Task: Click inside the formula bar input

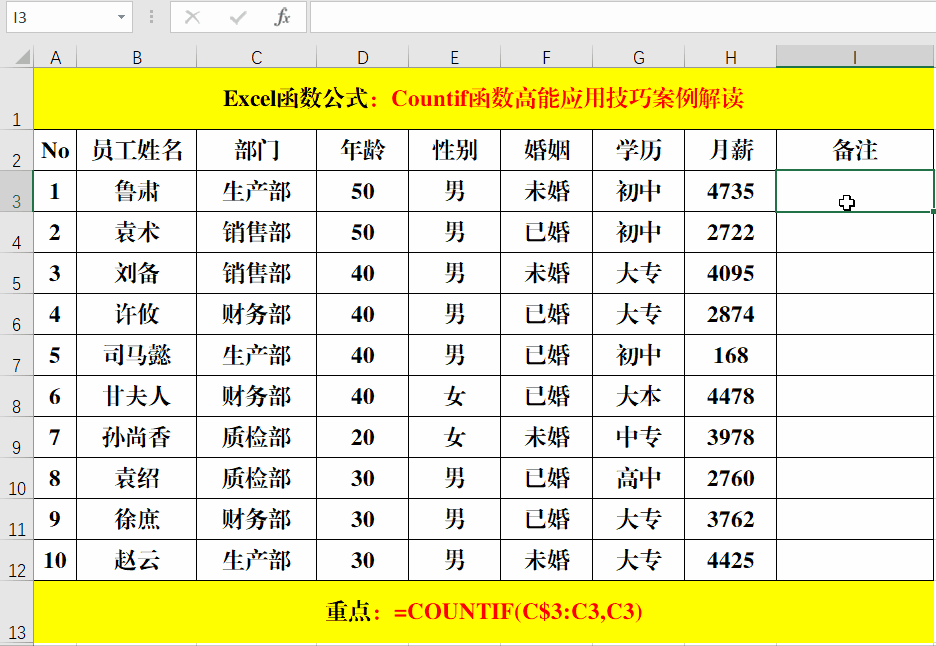Action: pyautogui.click(x=623, y=17)
